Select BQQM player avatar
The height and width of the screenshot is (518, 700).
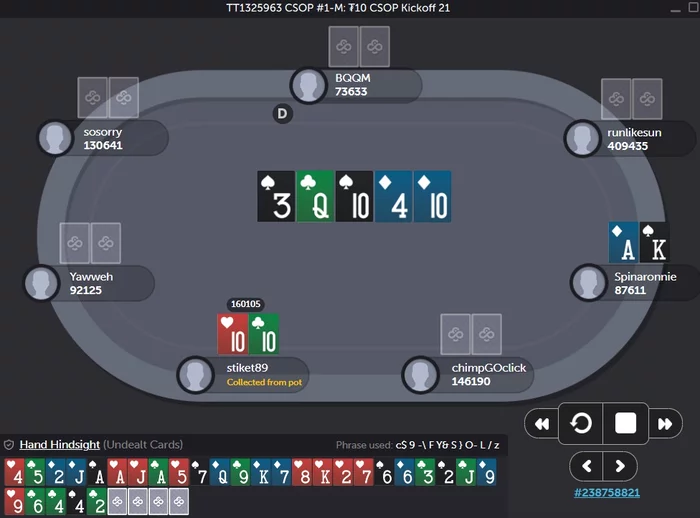point(308,85)
